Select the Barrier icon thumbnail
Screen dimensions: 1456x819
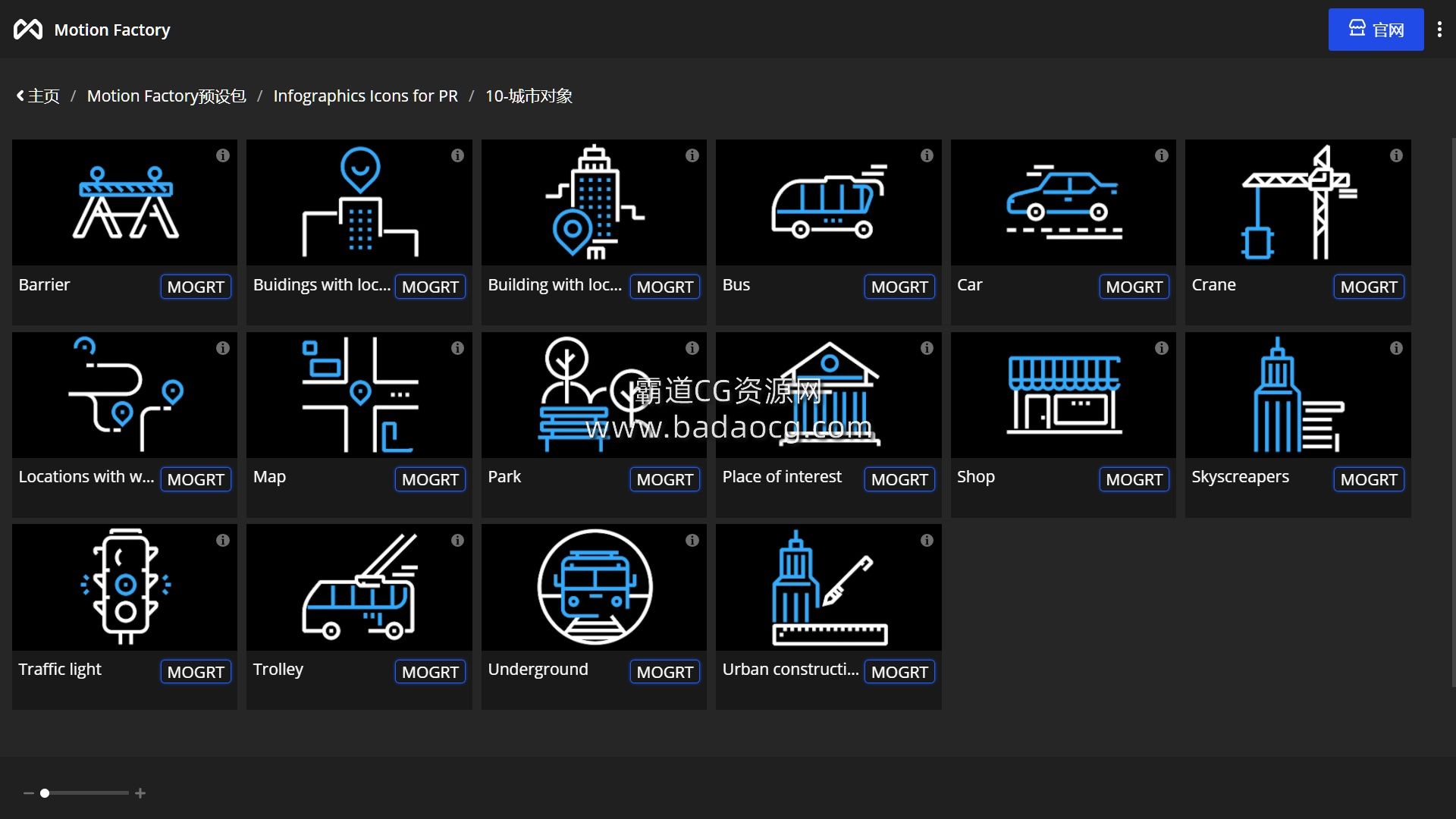[x=124, y=202]
